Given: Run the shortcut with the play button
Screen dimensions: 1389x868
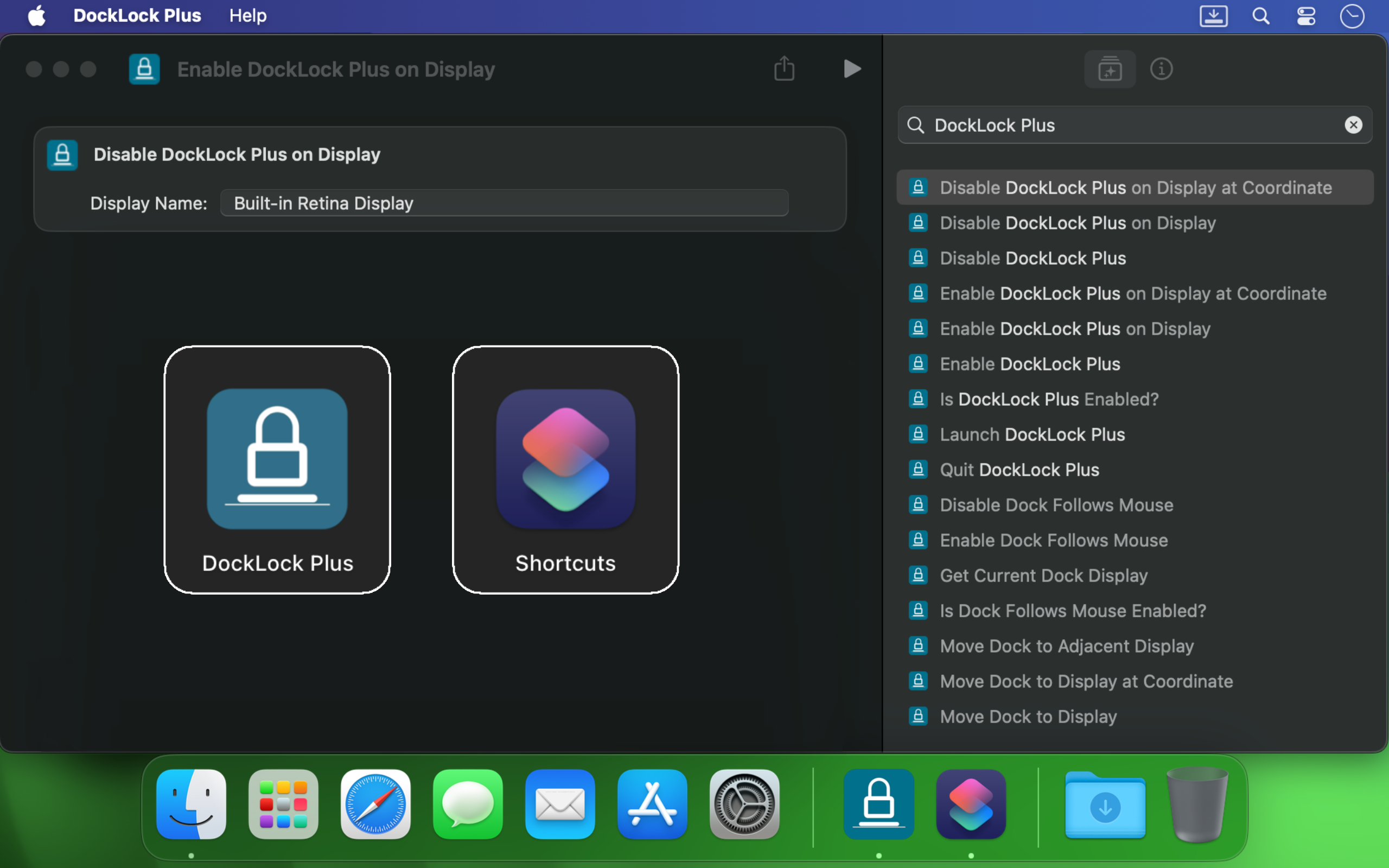Looking at the screenshot, I should [852, 69].
